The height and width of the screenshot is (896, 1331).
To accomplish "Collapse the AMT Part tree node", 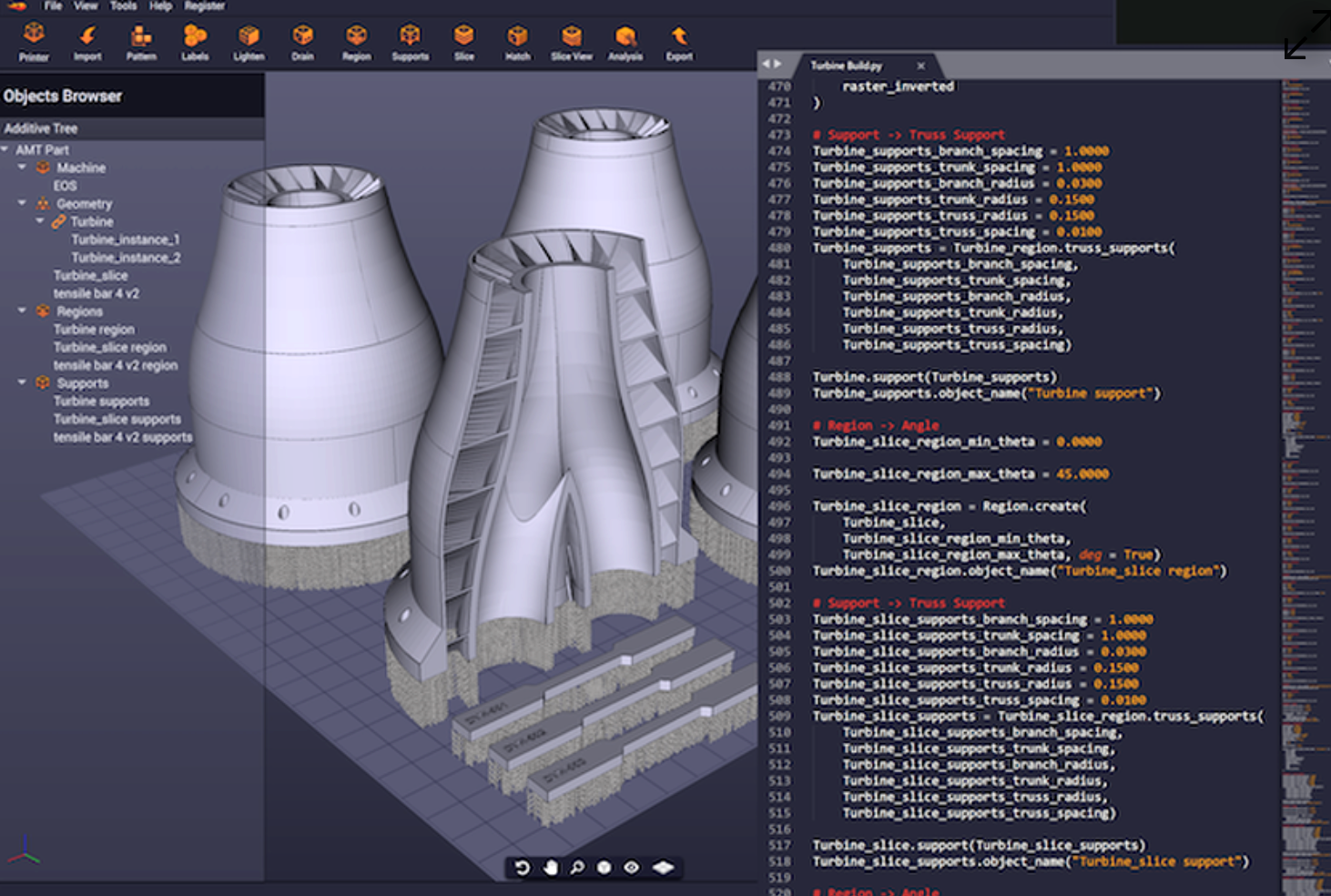I will (x=5, y=149).
